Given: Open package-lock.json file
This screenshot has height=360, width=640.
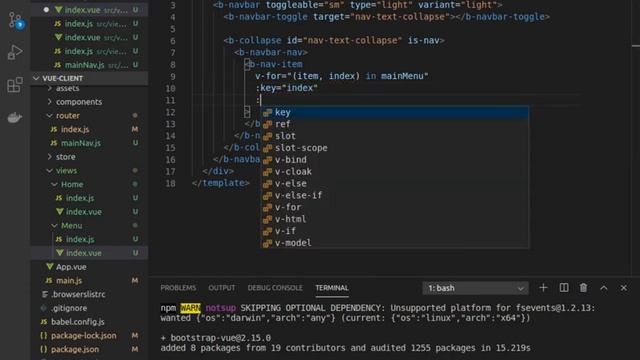Looking at the screenshot, I should pos(89,336).
